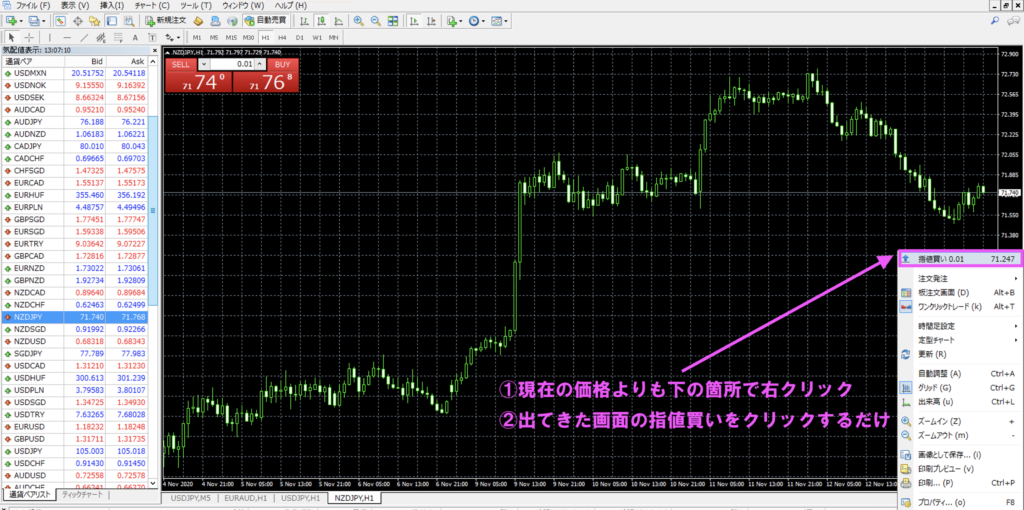This screenshot has width=1024, height=510.
Task: Open the ツール (T) menu
Action: click(x=195, y=5)
